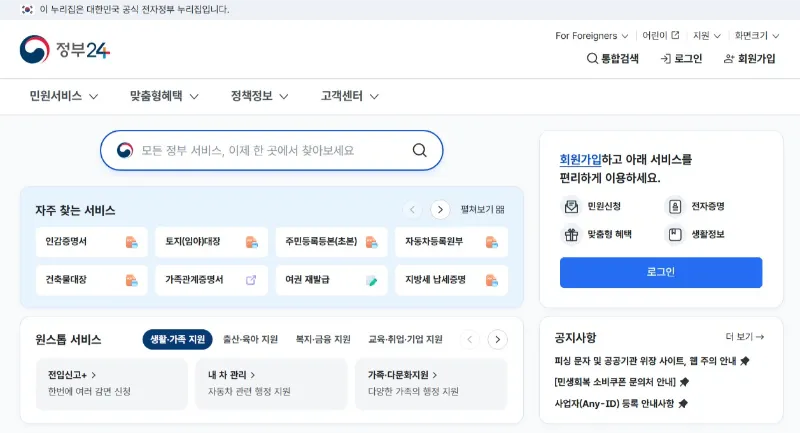800x433 pixels.
Task: Click the 민원신청 label in login card
Action: [604, 206]
